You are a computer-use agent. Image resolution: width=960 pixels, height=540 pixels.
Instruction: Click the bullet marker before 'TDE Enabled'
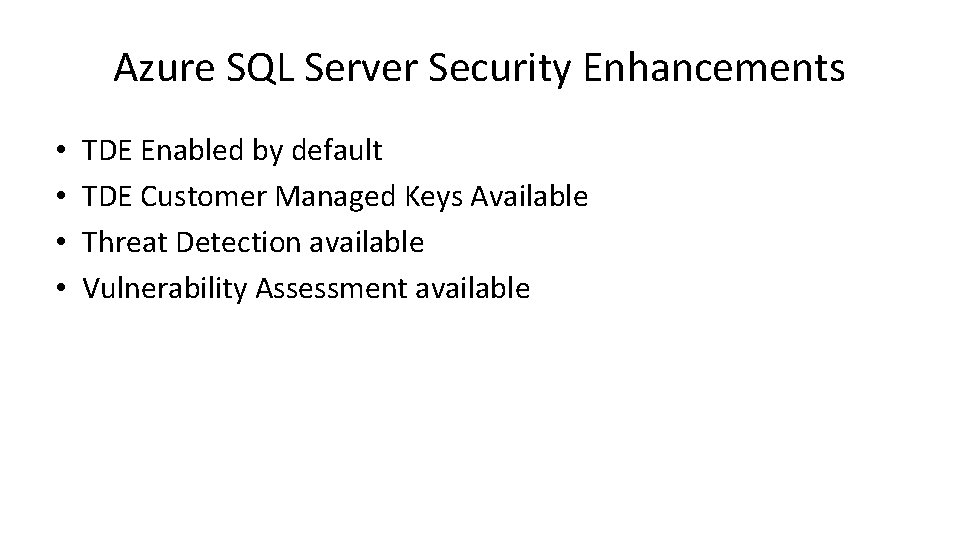62,152
